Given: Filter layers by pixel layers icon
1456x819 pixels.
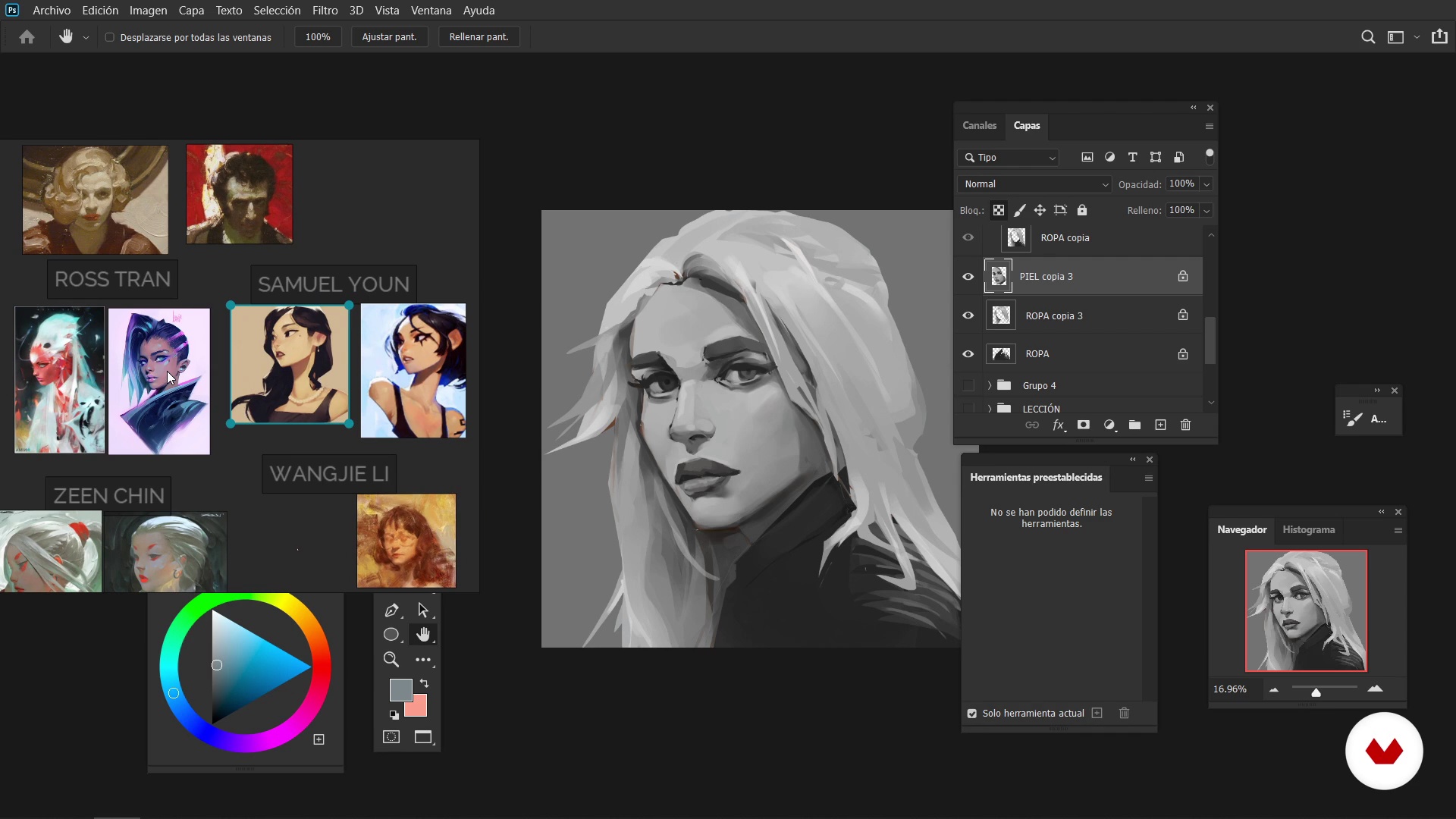Looking at the screenshot, I should click(1087, 157).
